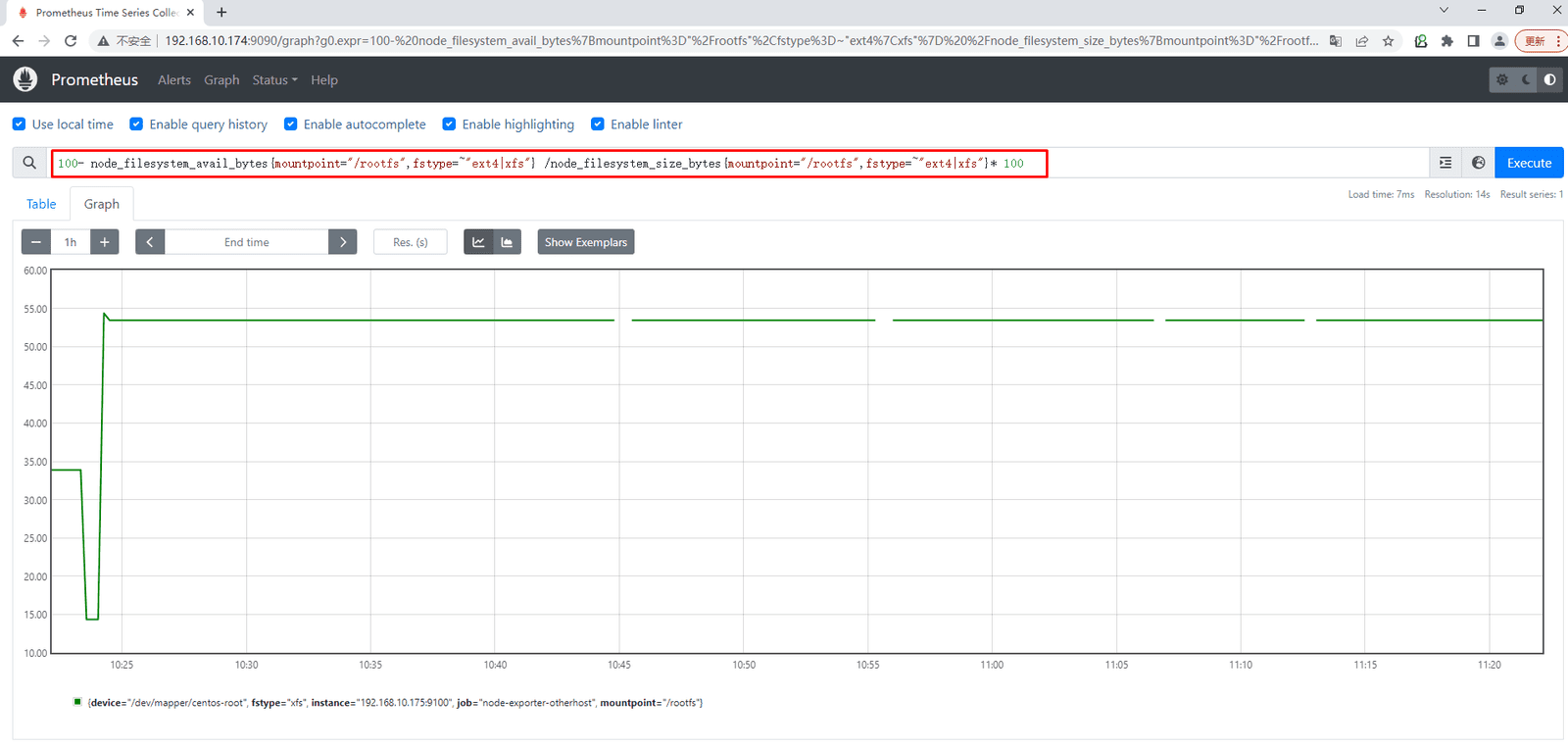Move end time forward with right chevron
Screen dimensions: 1568x747
[x=343, y=242]
